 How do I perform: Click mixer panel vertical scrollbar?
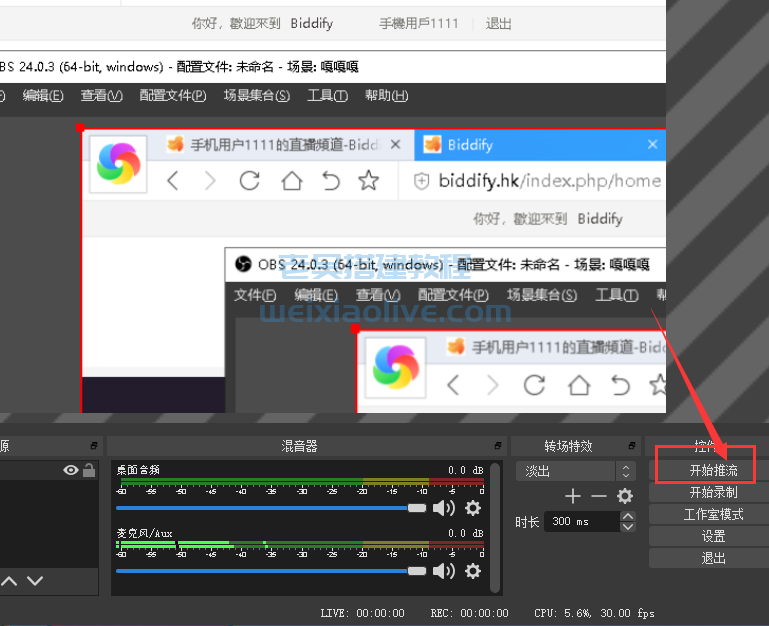pos(495,528)
